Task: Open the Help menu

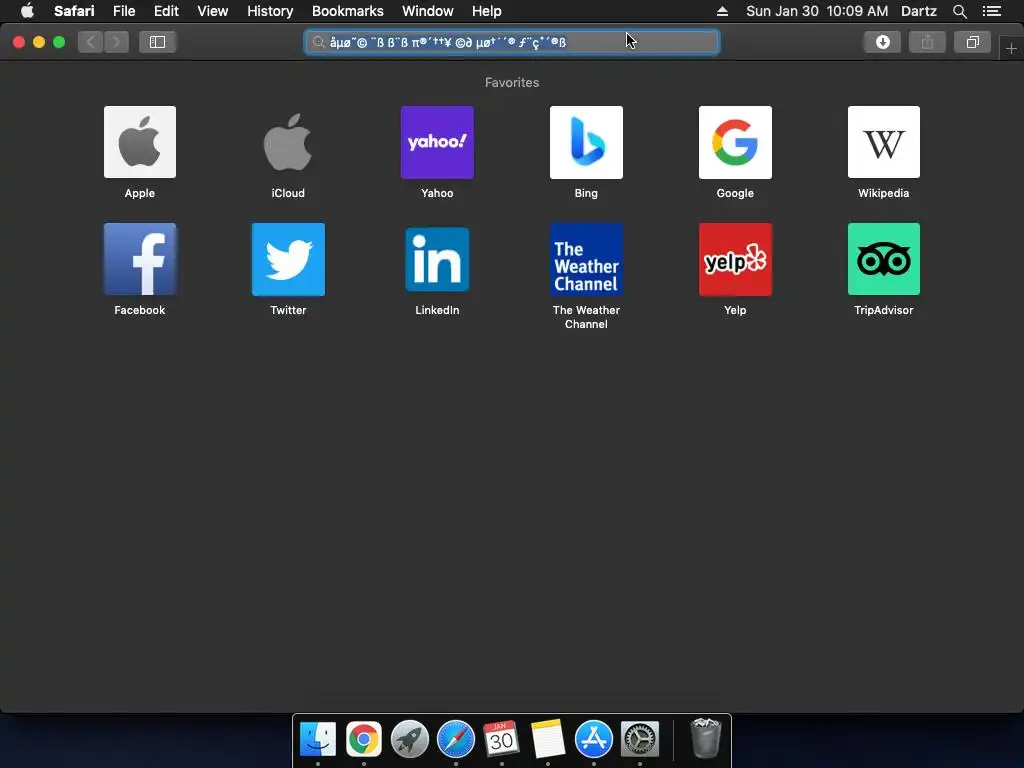Action: pyautogui.click(x=487, y=11)
